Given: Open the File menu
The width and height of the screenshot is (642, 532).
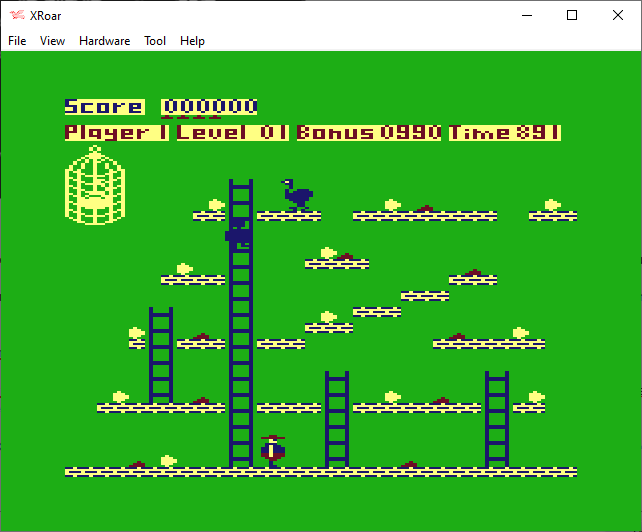Looking at the screenshot, I should [17, 41].
